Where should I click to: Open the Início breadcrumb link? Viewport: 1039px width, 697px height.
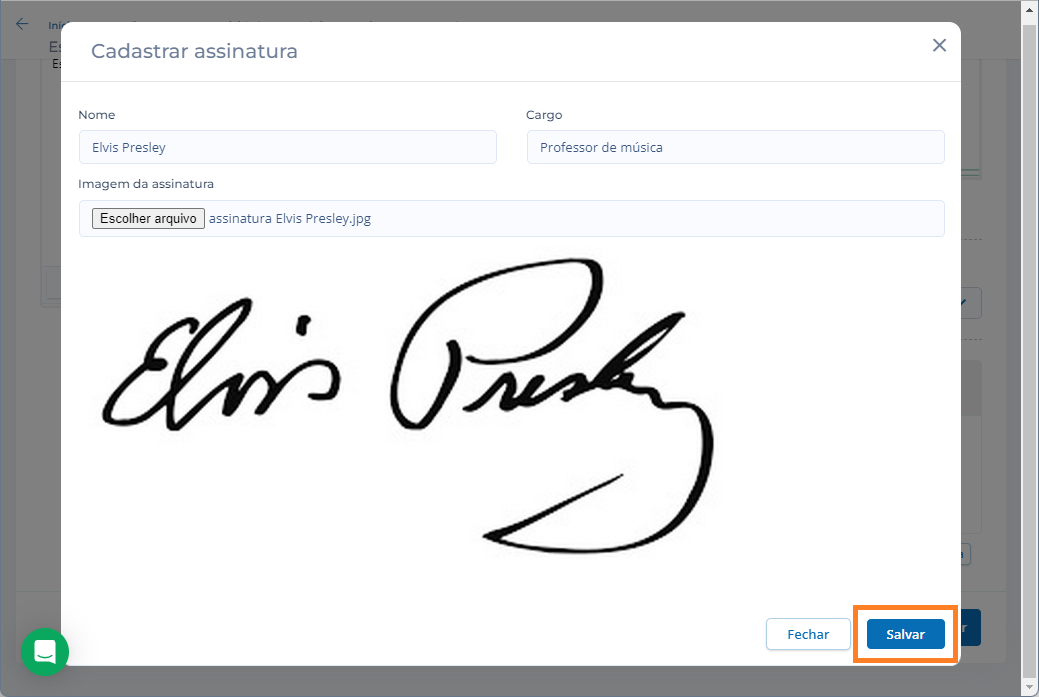pos(54,26)
